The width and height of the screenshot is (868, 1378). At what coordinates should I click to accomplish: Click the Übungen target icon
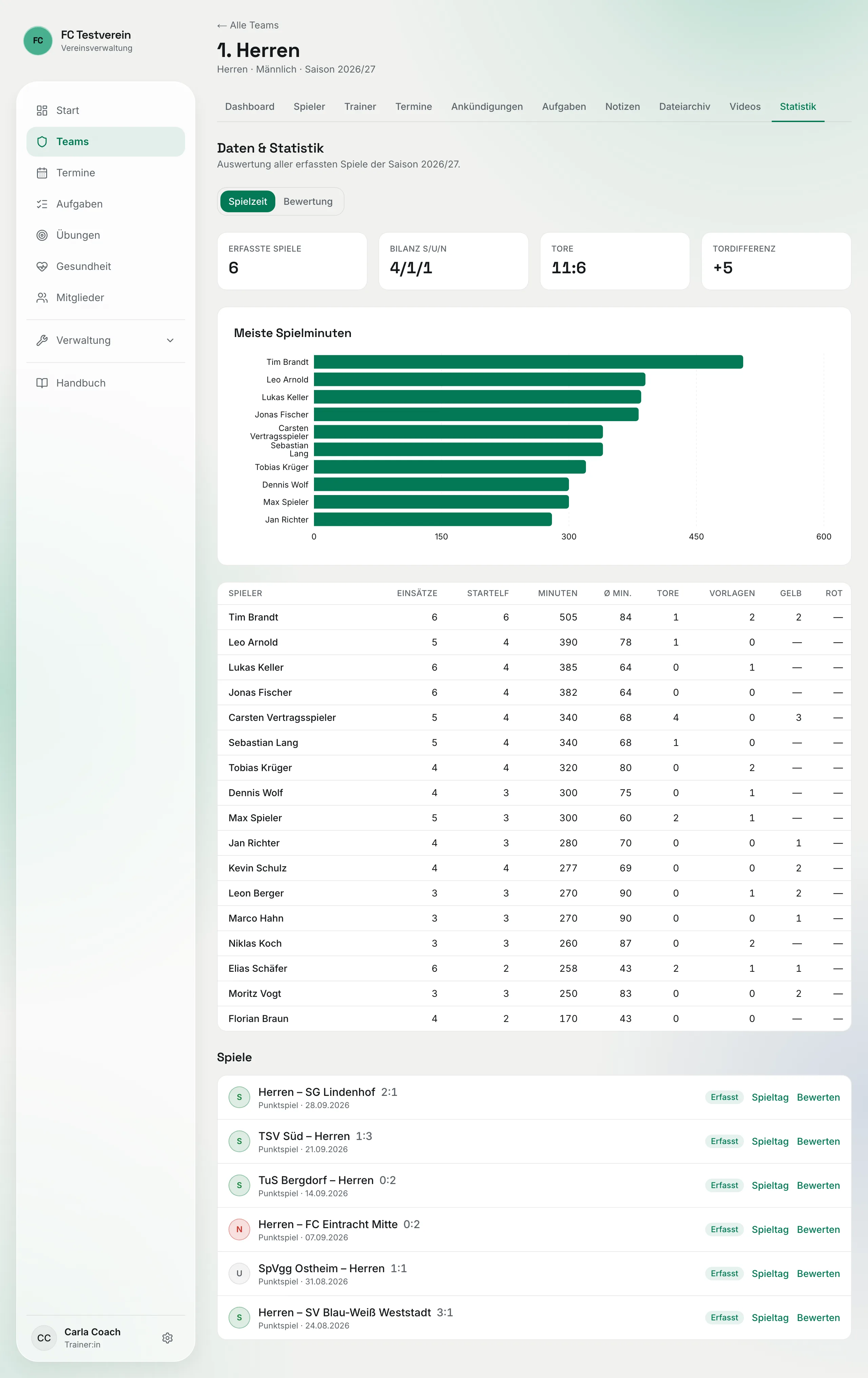pyautogui.click(x=42, y=235)
